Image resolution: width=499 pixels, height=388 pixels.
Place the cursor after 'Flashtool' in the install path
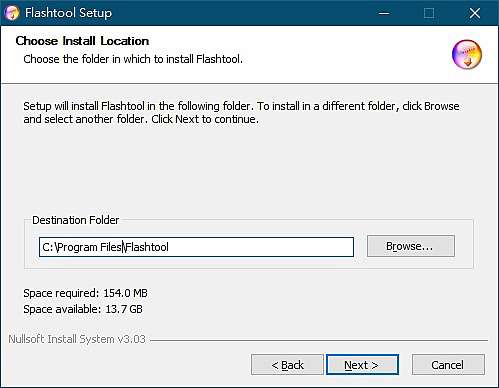coord(169,247)
